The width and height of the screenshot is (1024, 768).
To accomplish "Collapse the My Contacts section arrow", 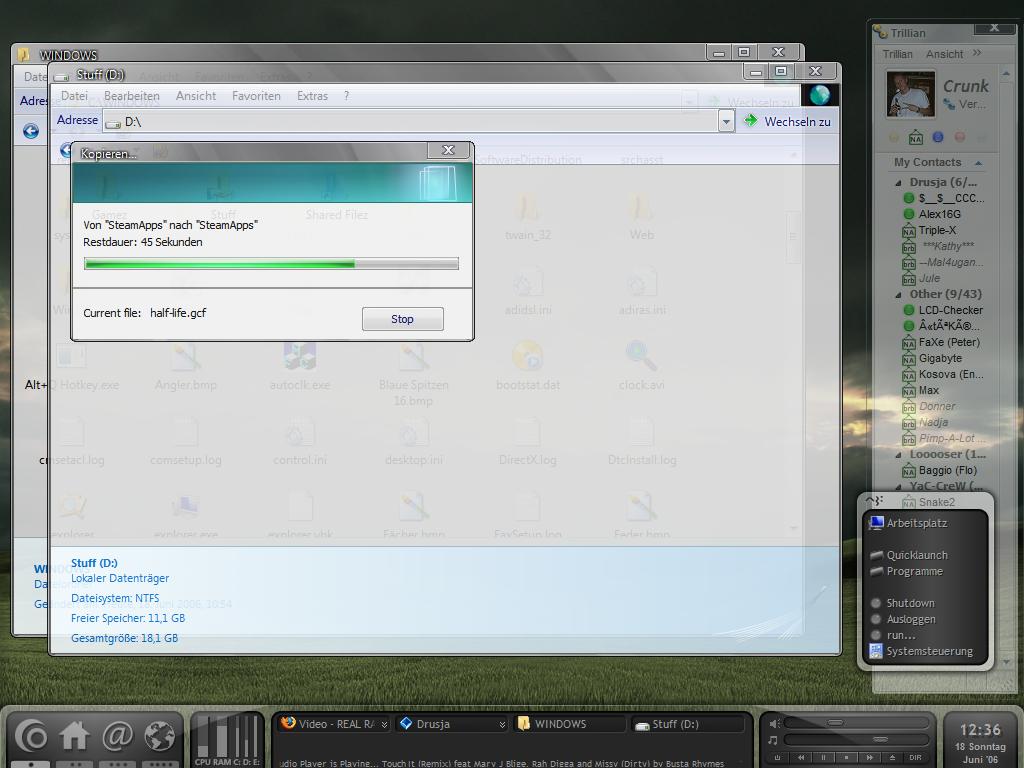I will (x=978, y=163).
